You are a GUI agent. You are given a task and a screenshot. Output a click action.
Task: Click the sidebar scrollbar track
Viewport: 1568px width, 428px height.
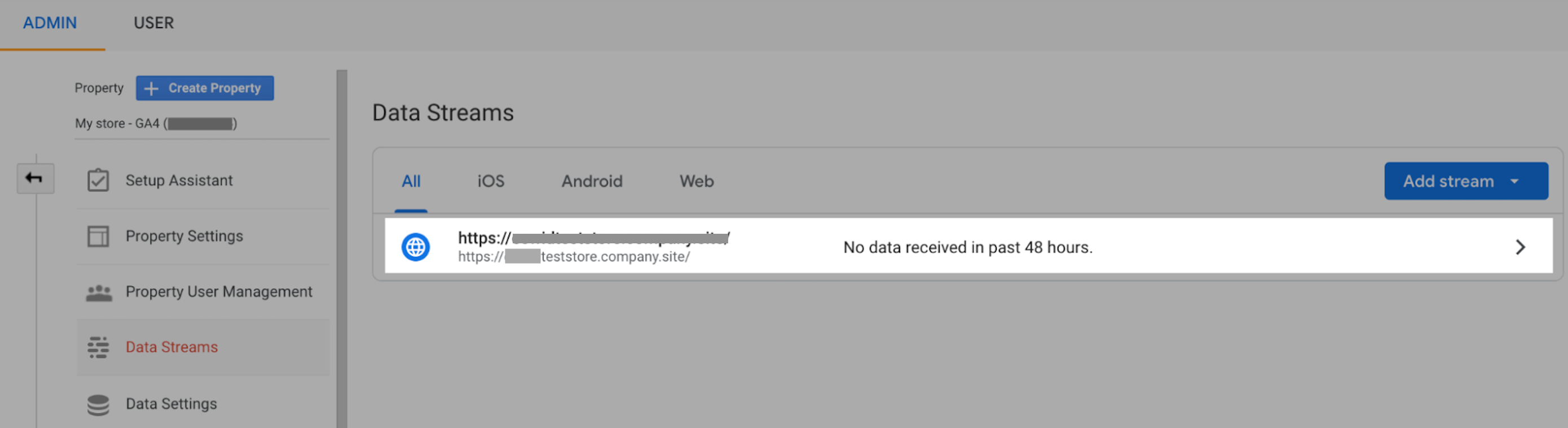point(341,244)
